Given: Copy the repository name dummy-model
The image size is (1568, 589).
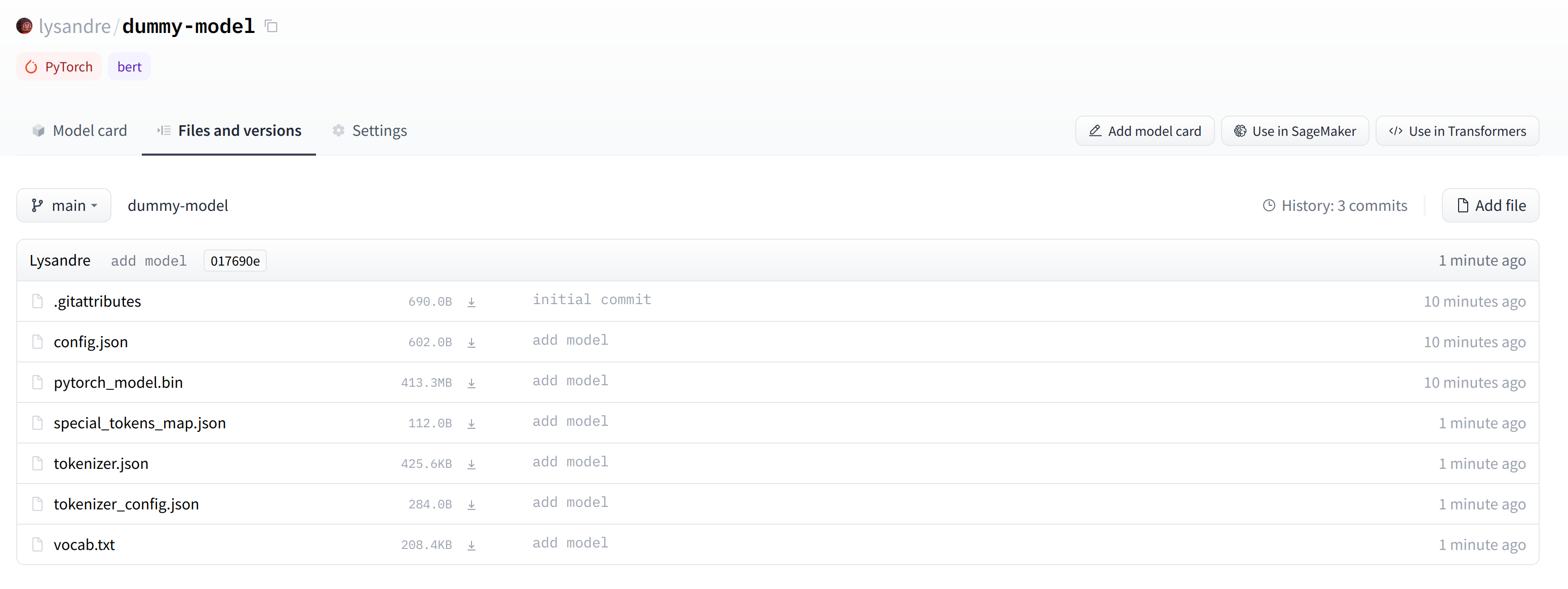Looking at the screenshot, I should pos(270,25).
